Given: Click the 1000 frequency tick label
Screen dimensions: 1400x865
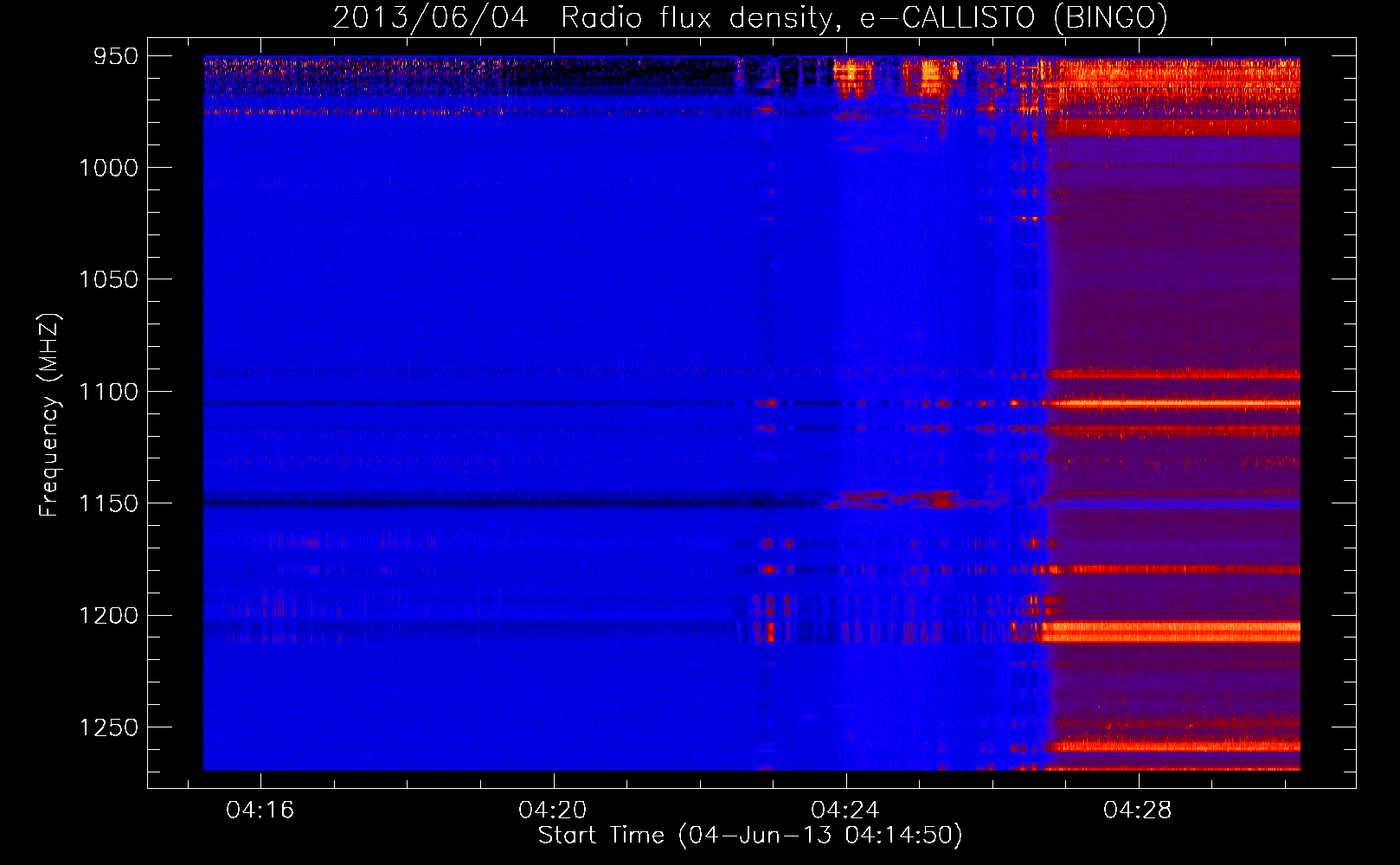Looking at the screenshot, I should click(x=109, y=168).
